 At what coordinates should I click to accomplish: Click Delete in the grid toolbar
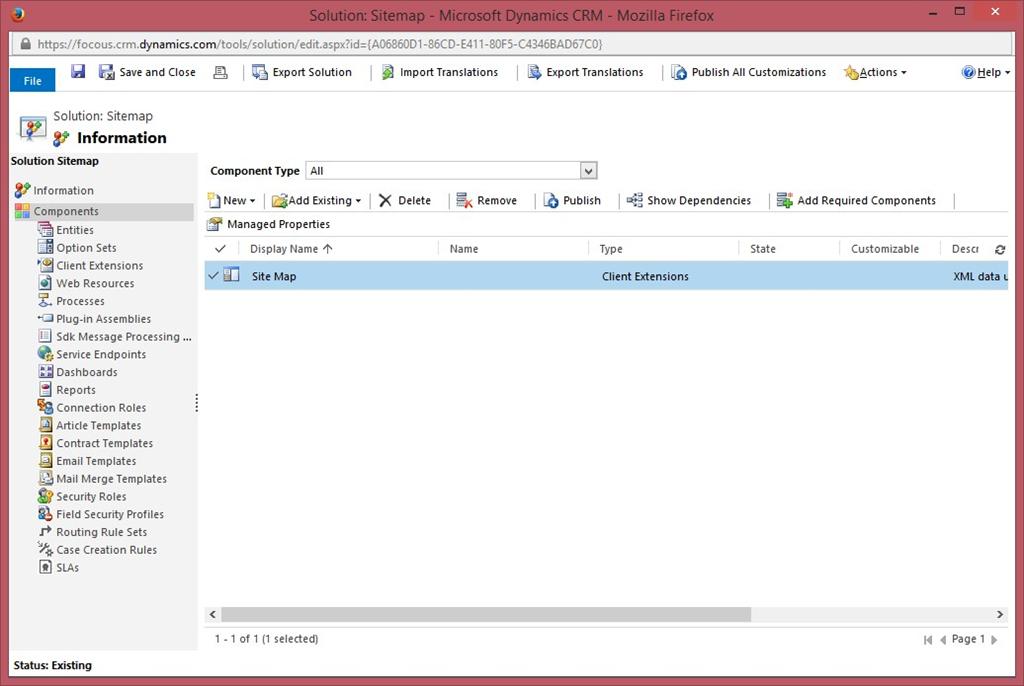[405, 201]
